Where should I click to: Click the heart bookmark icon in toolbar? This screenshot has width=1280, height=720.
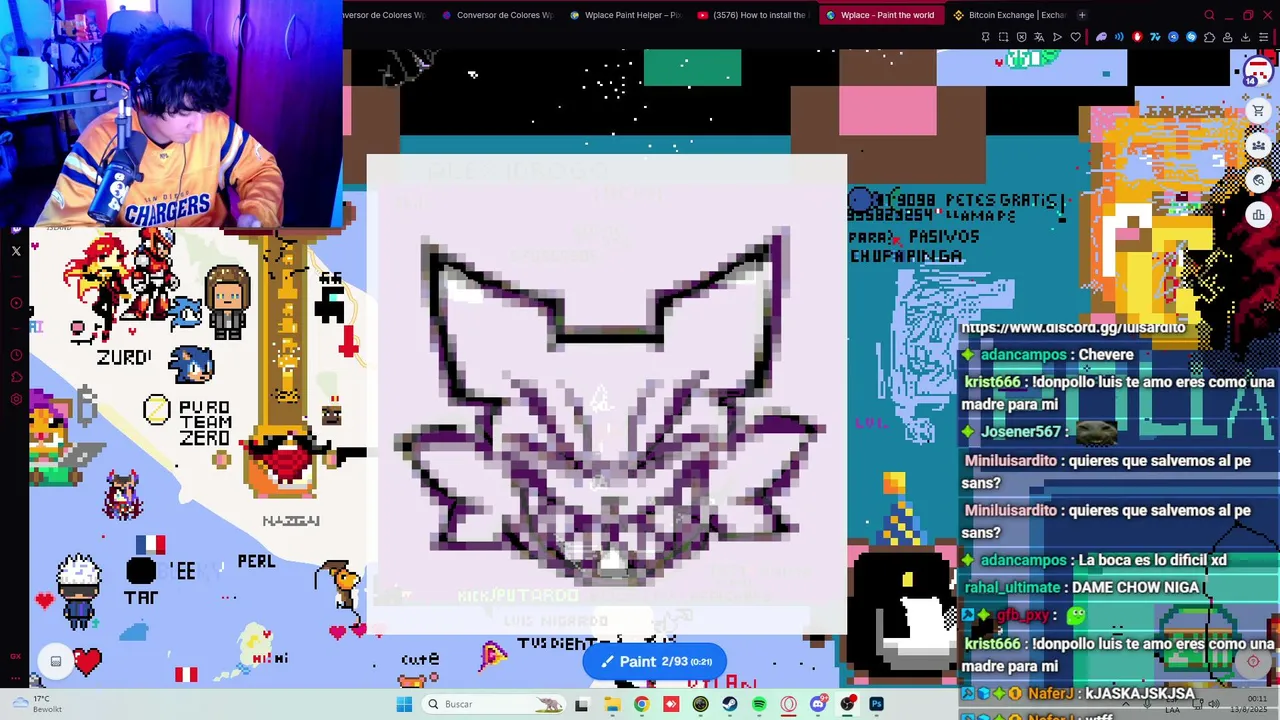1075,37
